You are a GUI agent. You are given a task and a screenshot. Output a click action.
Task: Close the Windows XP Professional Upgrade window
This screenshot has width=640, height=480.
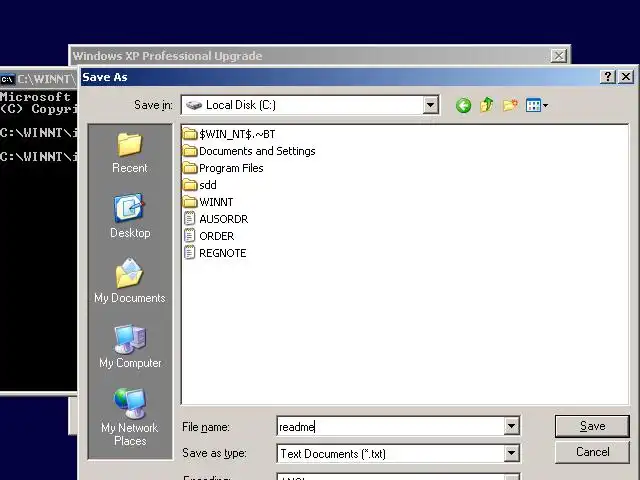click(558, 56)
